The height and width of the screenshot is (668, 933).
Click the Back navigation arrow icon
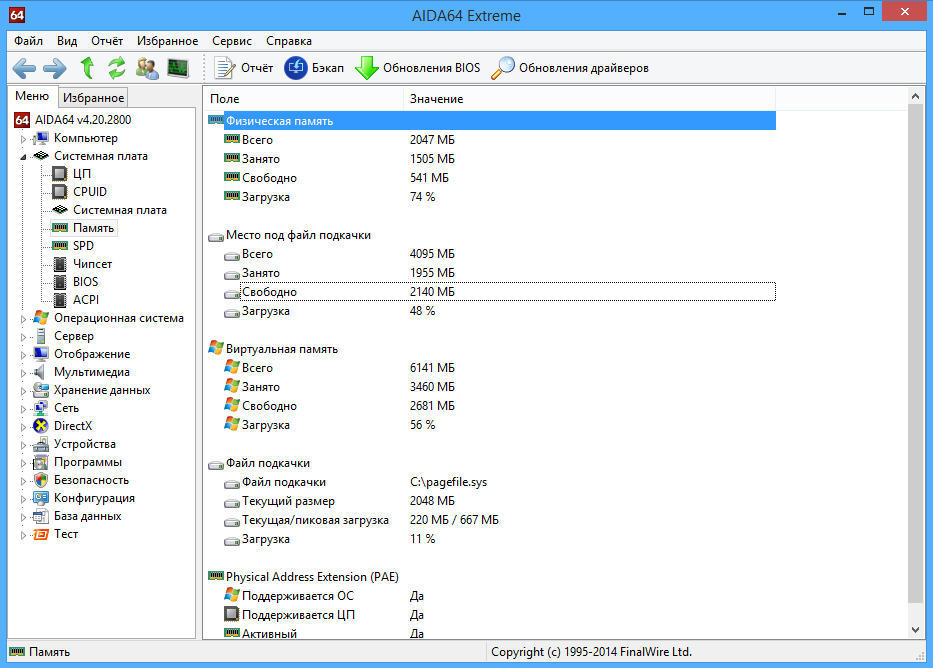(x=24, y=68)
